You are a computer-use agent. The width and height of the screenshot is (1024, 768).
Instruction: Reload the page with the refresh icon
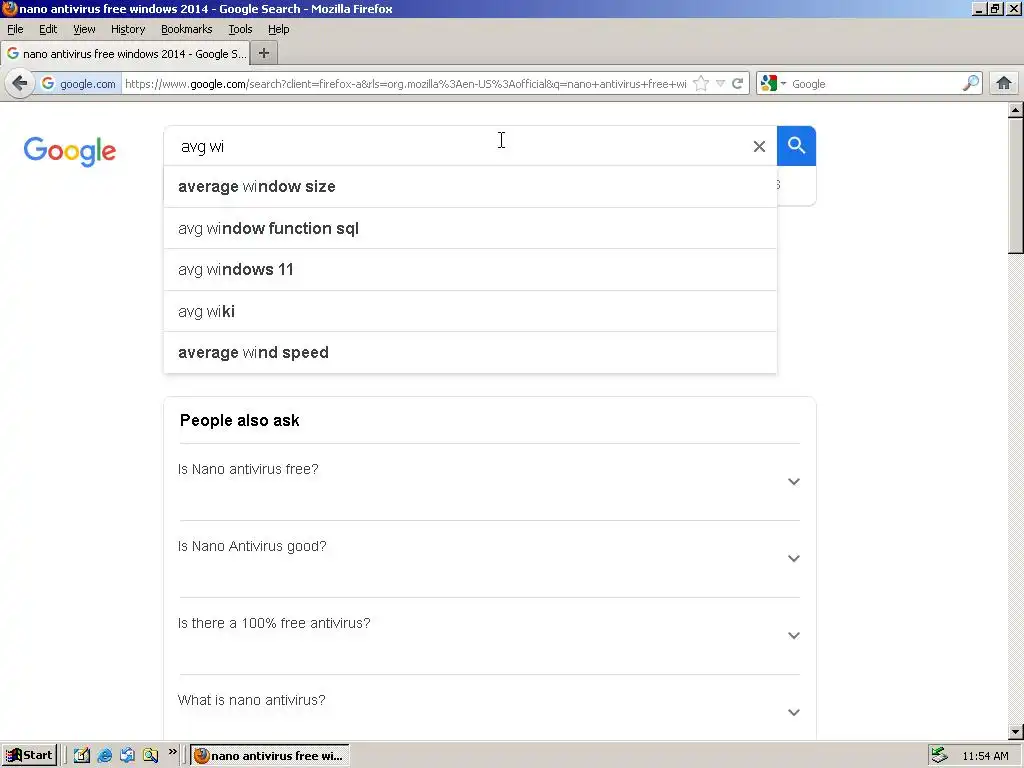738,84
